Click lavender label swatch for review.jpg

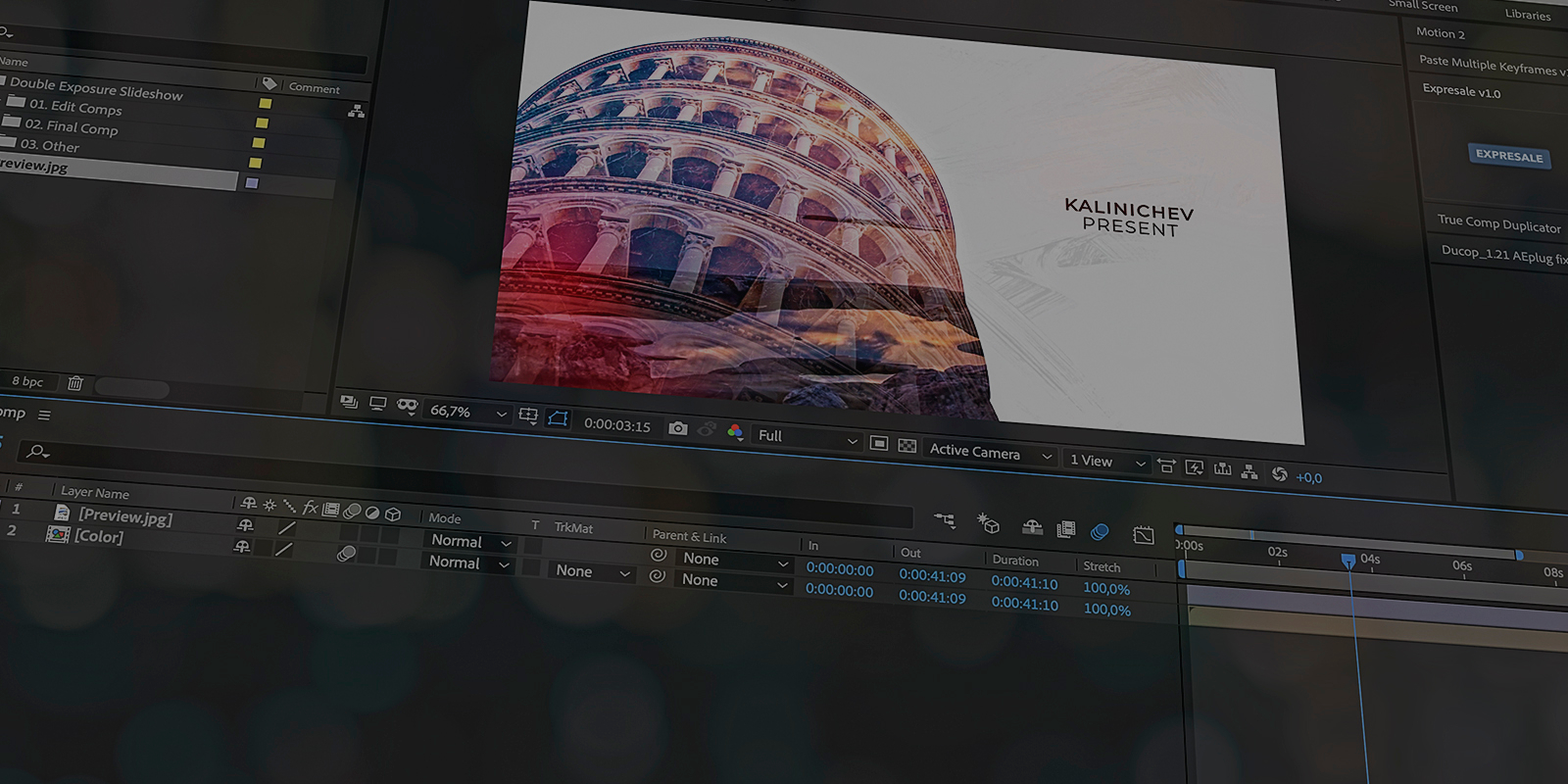point(252,183)
